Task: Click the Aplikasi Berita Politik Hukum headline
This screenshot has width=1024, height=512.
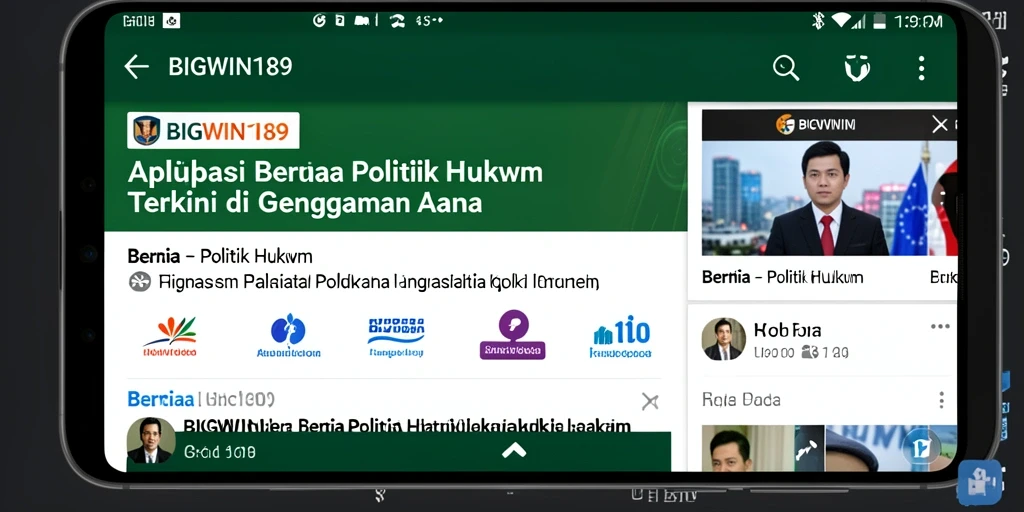Action: tap(335, 187)
